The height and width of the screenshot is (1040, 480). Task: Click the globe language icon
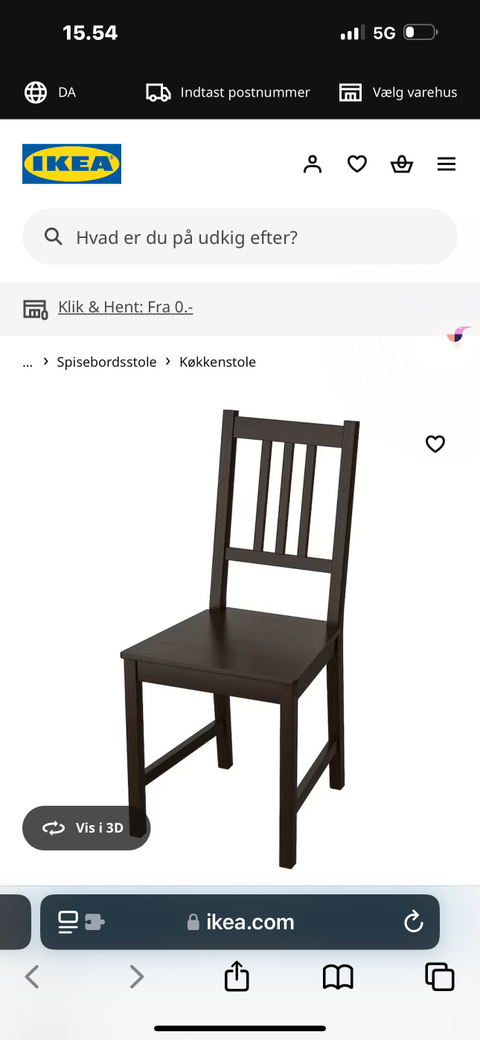coord(36,92)
